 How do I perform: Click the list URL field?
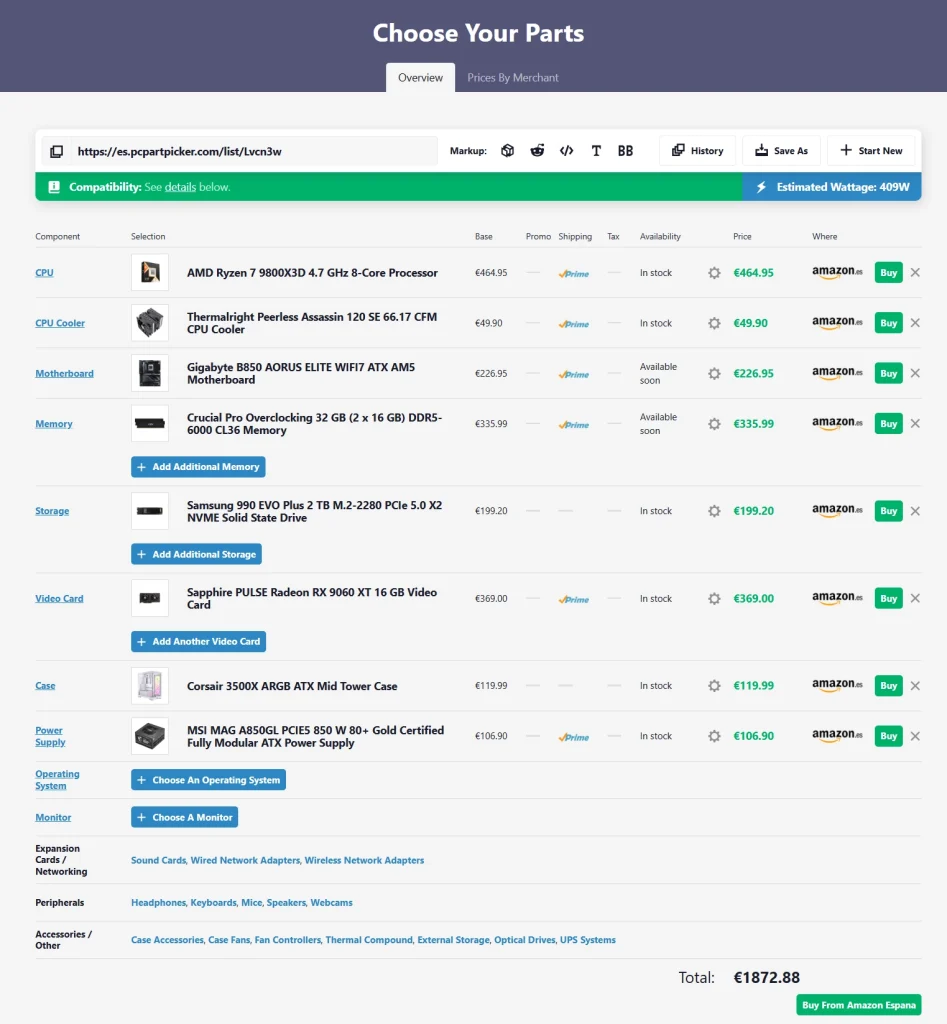click(x=253, y=152)
